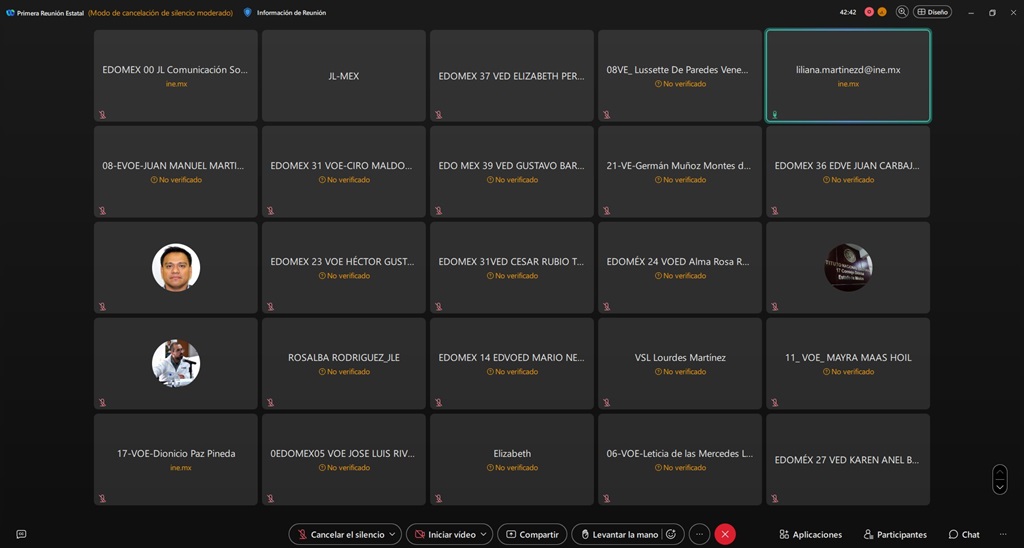Click muted mic icon on EDOMEX 31VED CESAR RUBIO tile

point(438,306)
